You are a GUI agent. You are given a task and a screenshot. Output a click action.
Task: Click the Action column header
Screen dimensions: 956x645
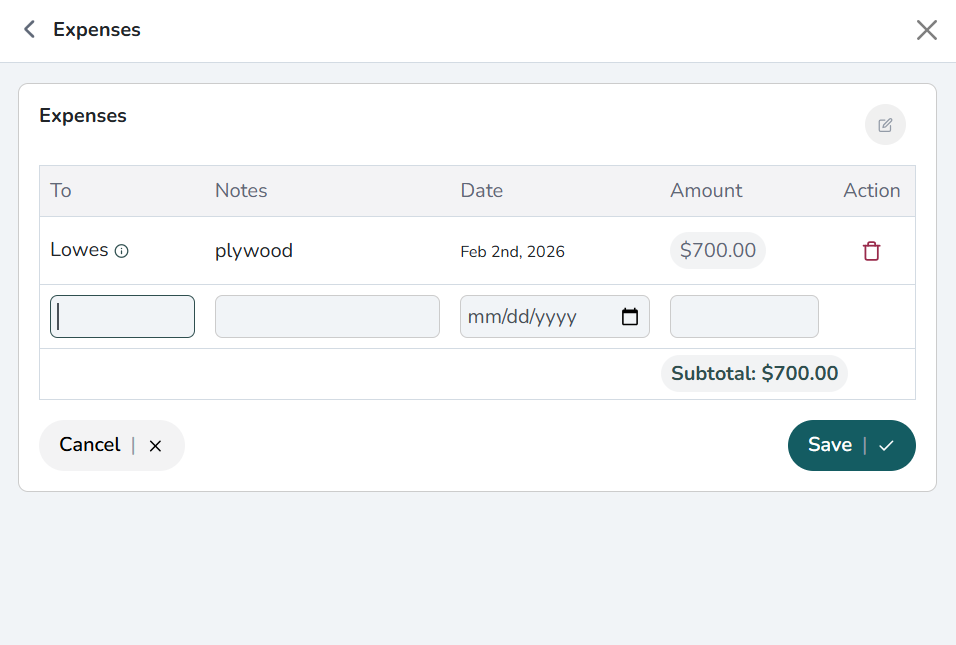tap(872, 191)
